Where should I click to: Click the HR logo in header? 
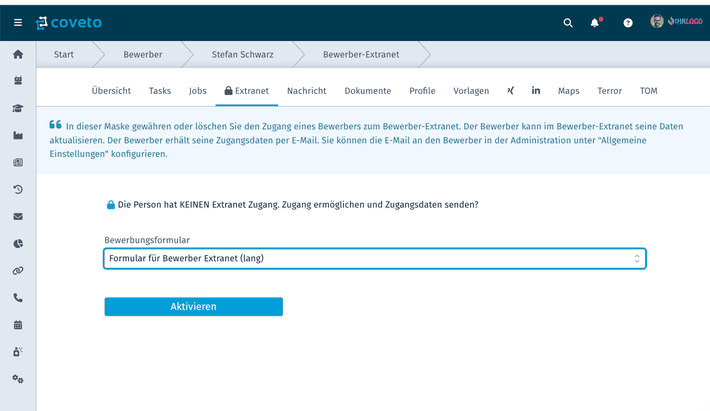click(x=685, y=21)
